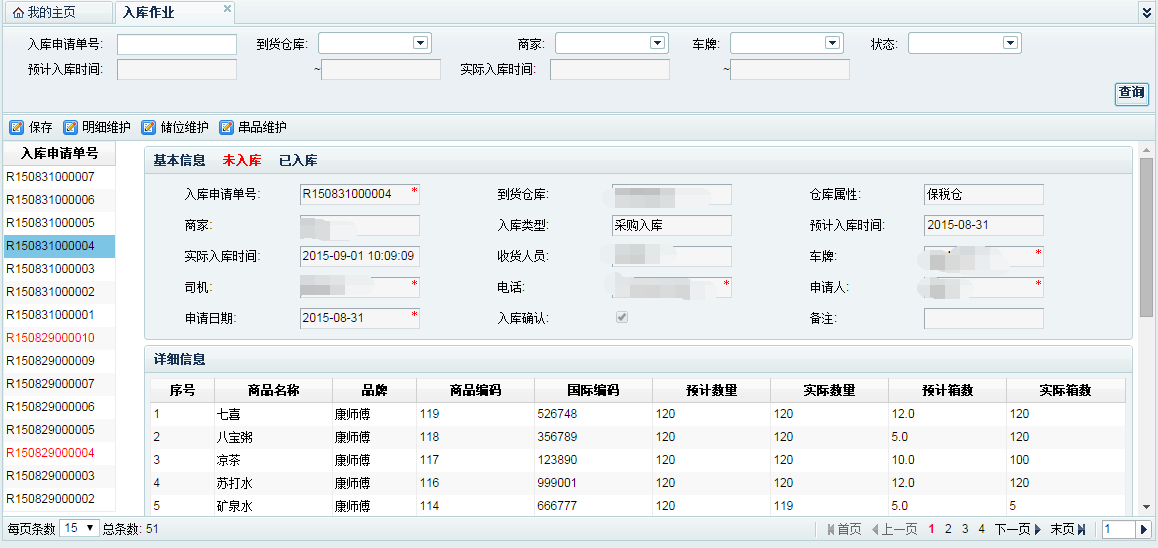Image resolution: width=1158 pixels, height=548 pixels.
Task: Click the vertical scrollbar in detail area
Action: (1146, 237)
